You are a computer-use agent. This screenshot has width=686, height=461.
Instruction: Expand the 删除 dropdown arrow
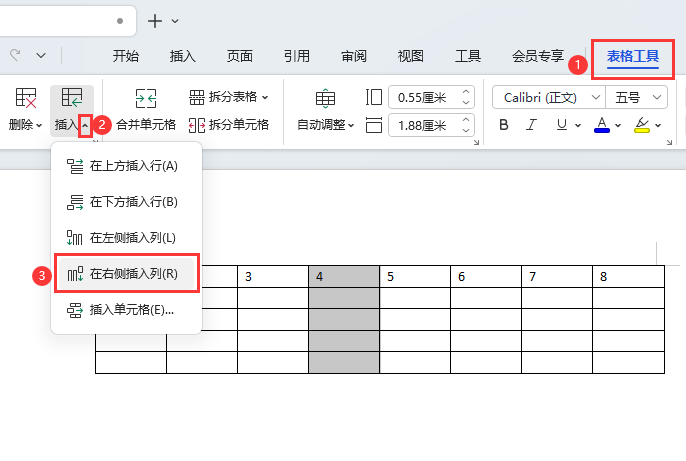click(39, 126)
